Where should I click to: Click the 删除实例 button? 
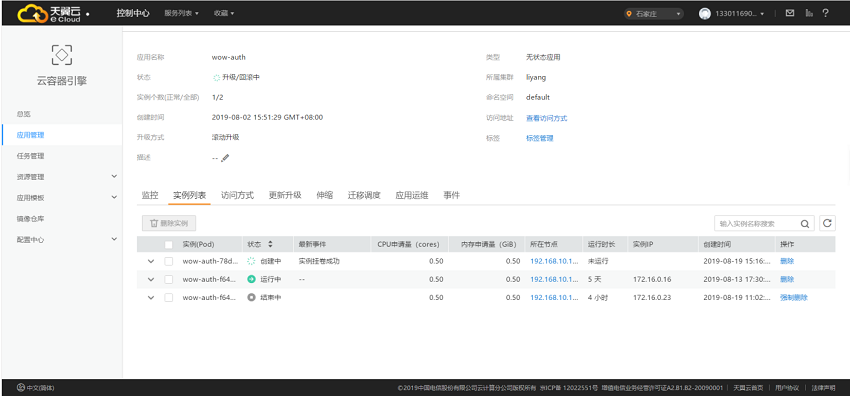coord(169,223)
